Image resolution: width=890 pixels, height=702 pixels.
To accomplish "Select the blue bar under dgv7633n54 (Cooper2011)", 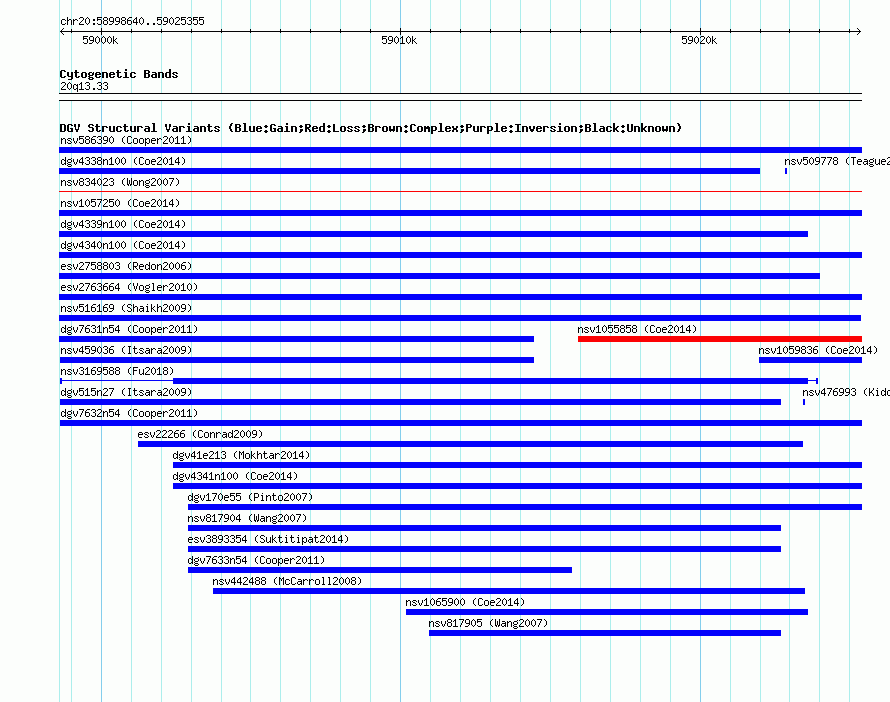I will (380, 570).
